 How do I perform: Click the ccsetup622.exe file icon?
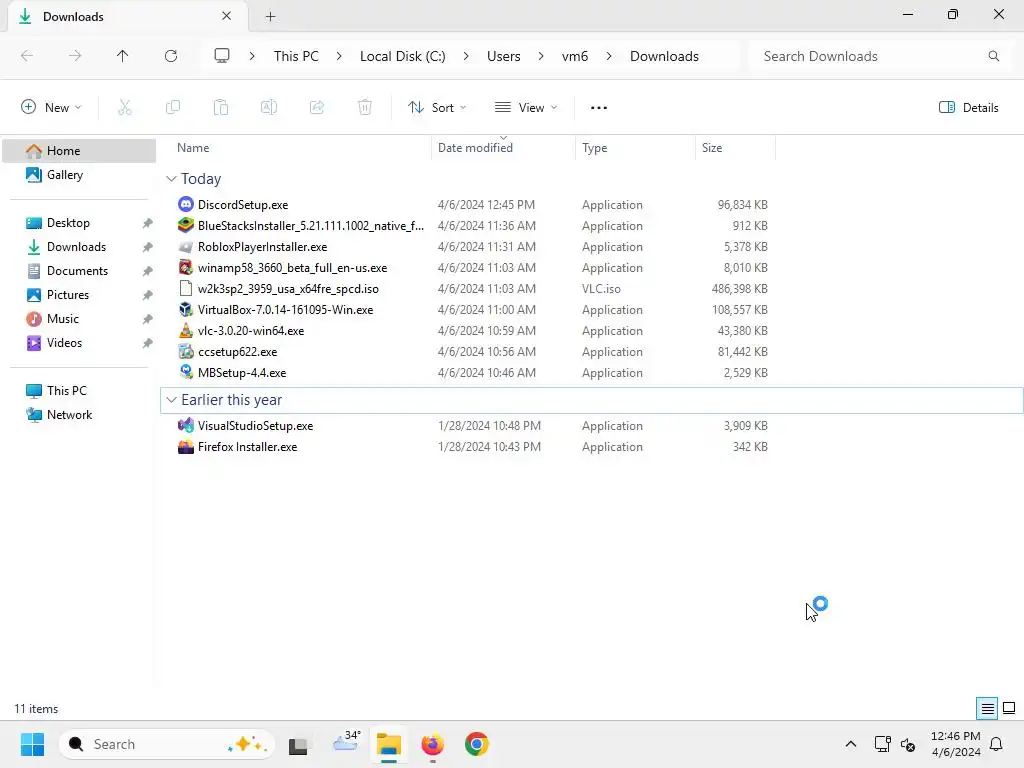tap(186, 351)
